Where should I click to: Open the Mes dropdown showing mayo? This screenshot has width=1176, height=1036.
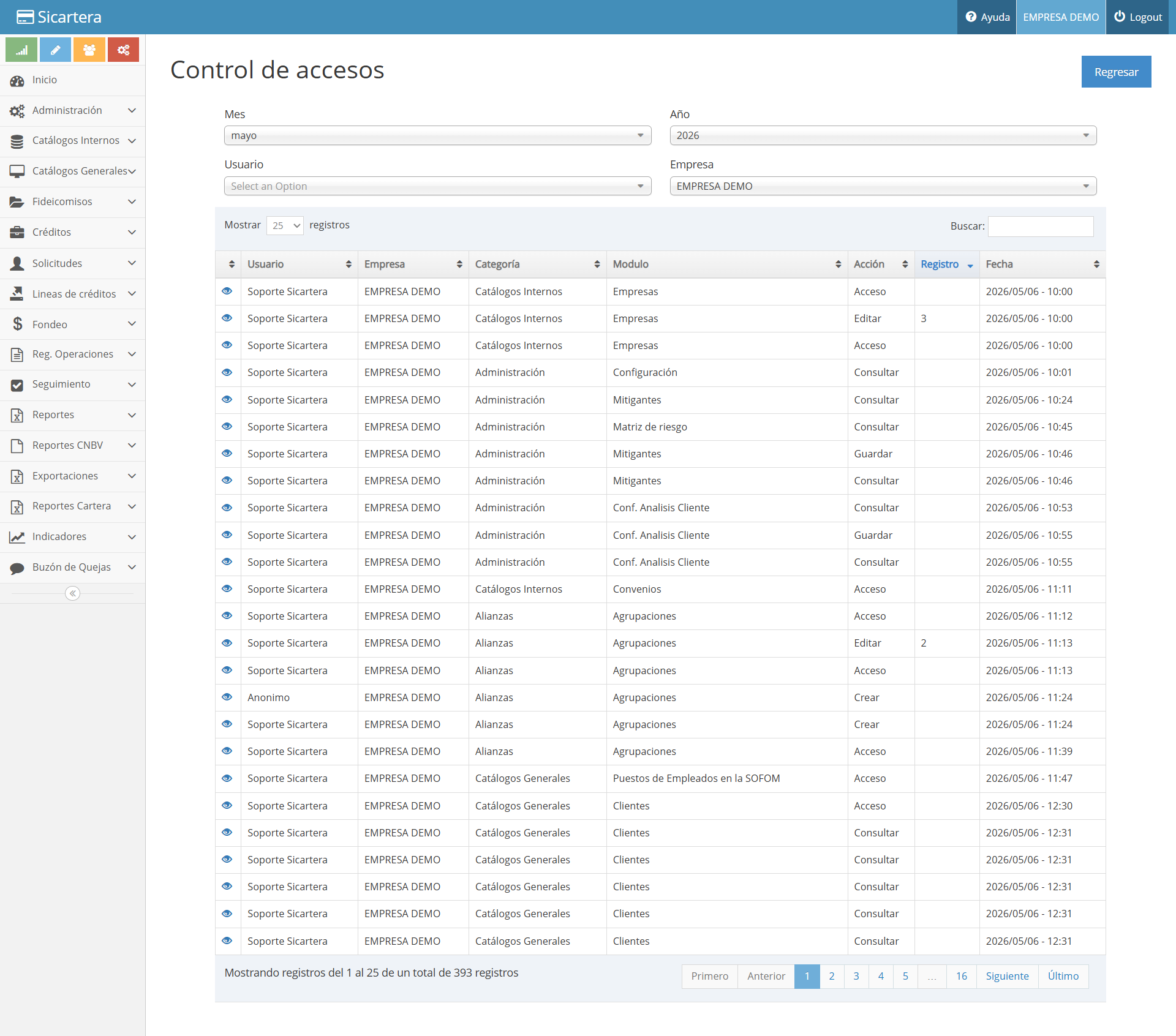tap(437, 135)
